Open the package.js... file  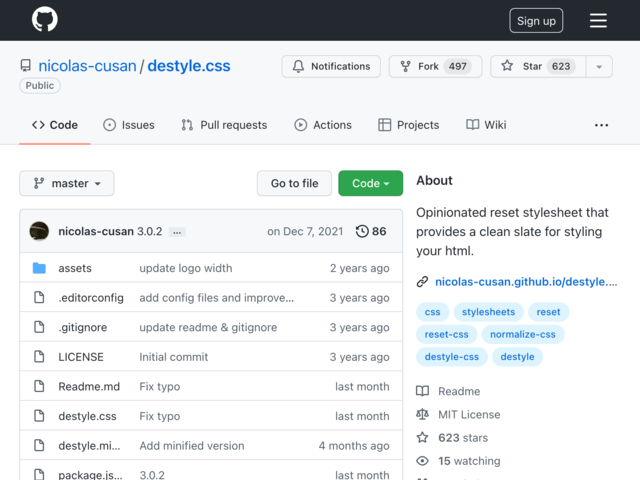90,475
